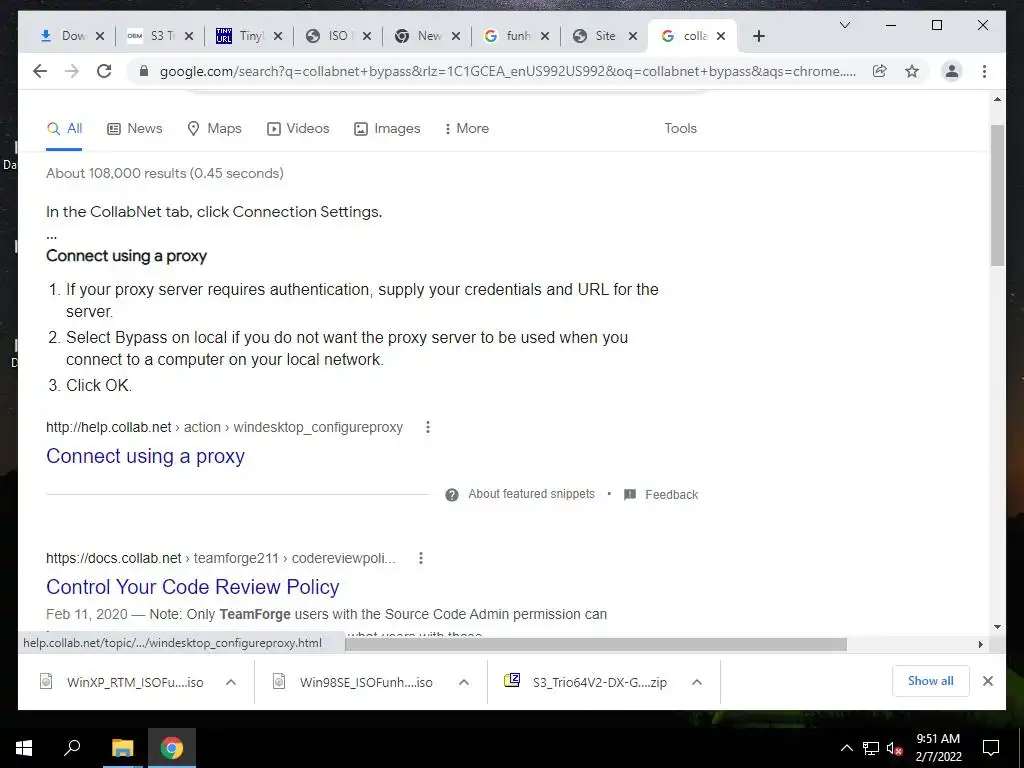This screenshot has width=1024, height=768.
Task: Open Control Your Code Review Policy link
Action: pos(193,586)
